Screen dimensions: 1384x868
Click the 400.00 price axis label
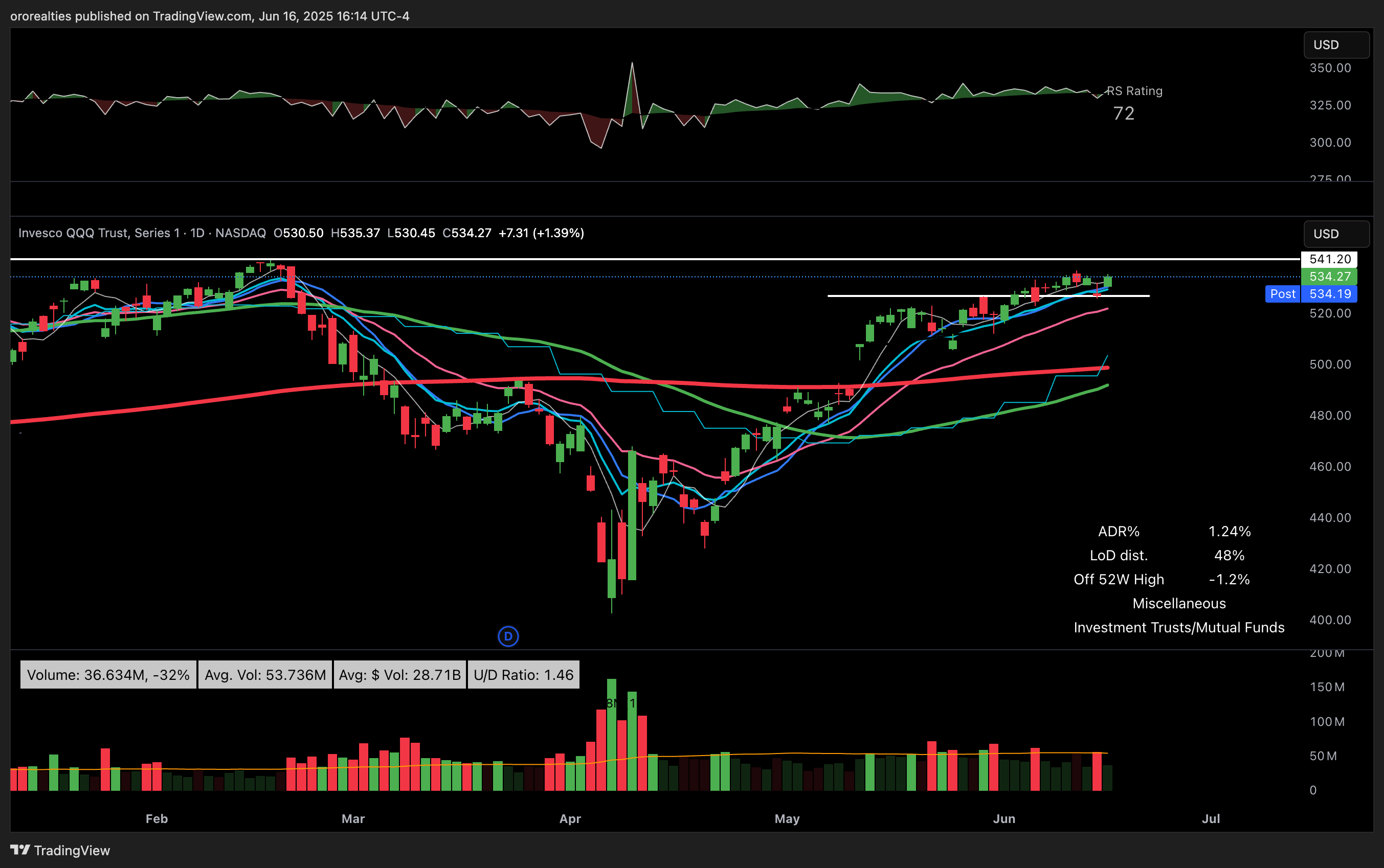1330,620
